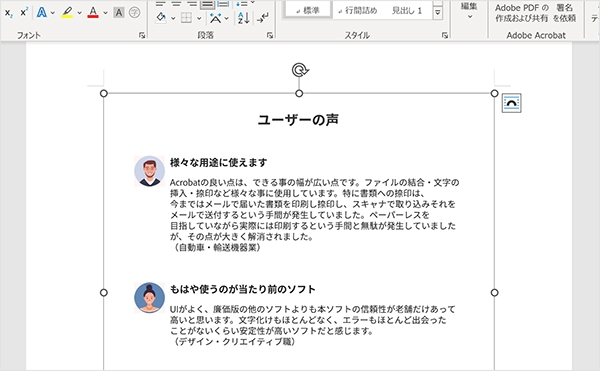The width and height of the screenshot is (600, 371).
Task: Select the 見出し 1 style
Action: [x=407, y=10]
